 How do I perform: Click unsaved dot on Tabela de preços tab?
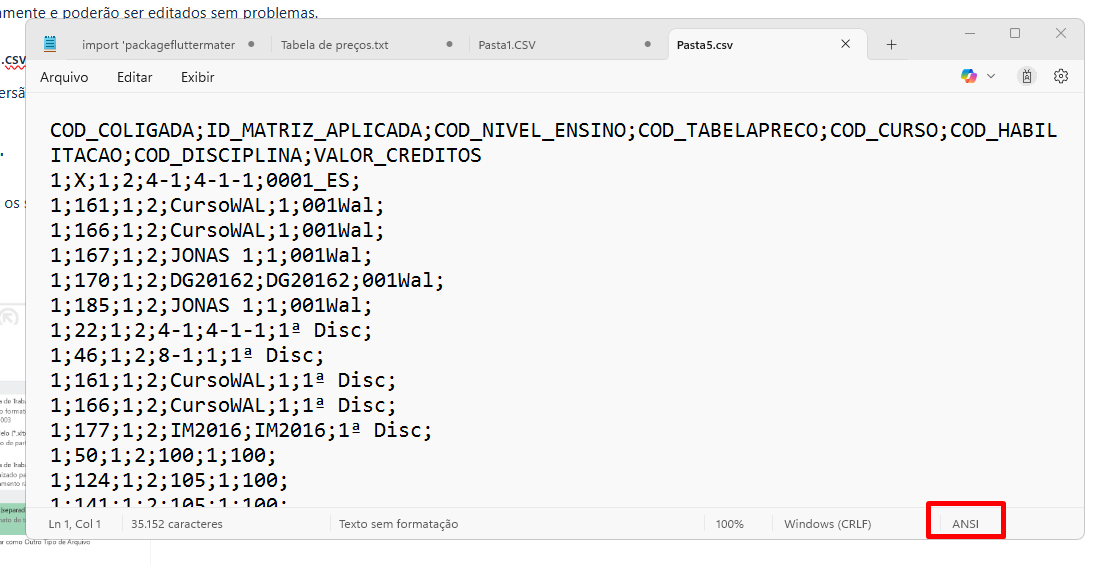click(452, 44)
